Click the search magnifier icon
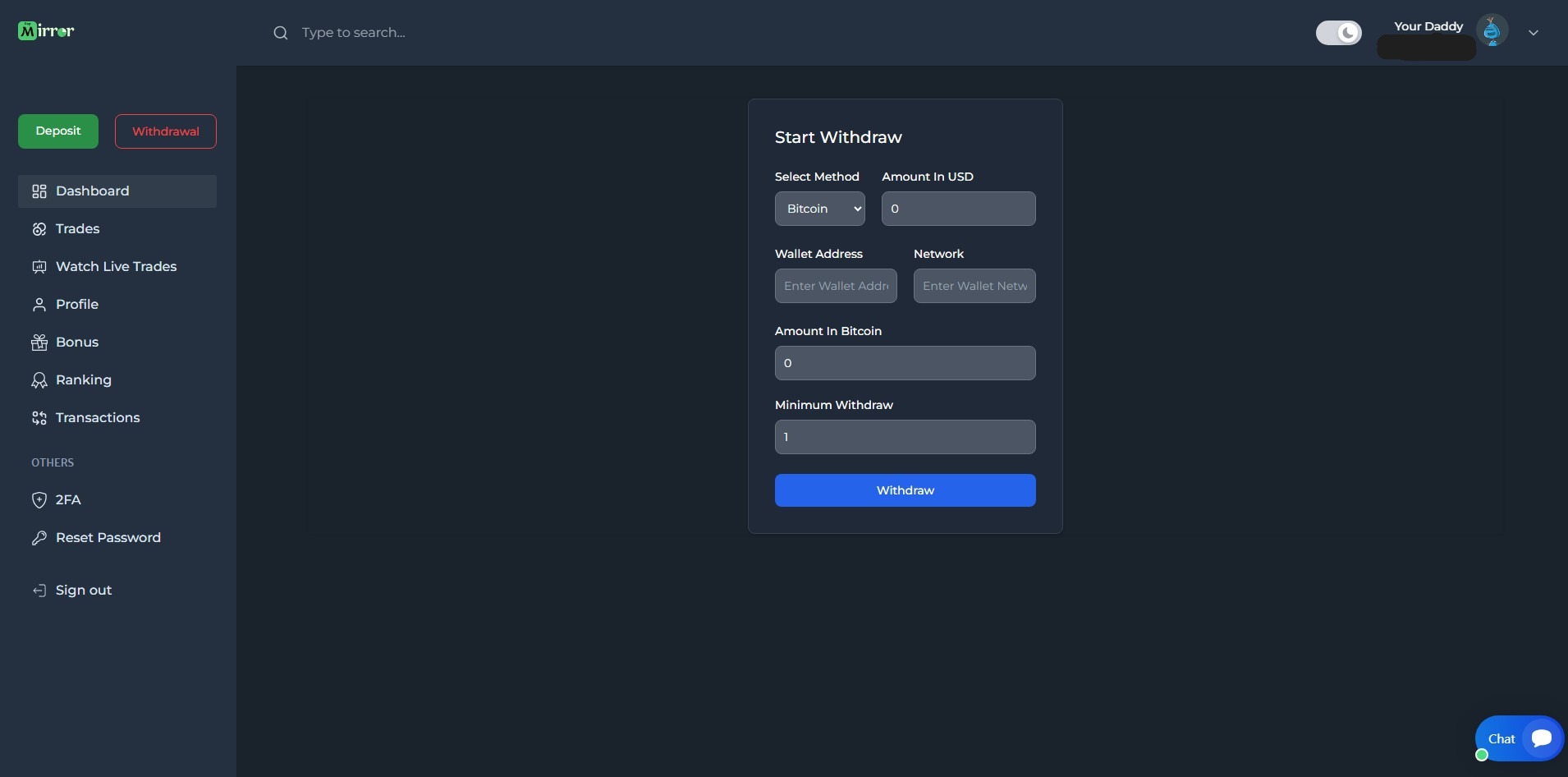 tap(281, 33)
